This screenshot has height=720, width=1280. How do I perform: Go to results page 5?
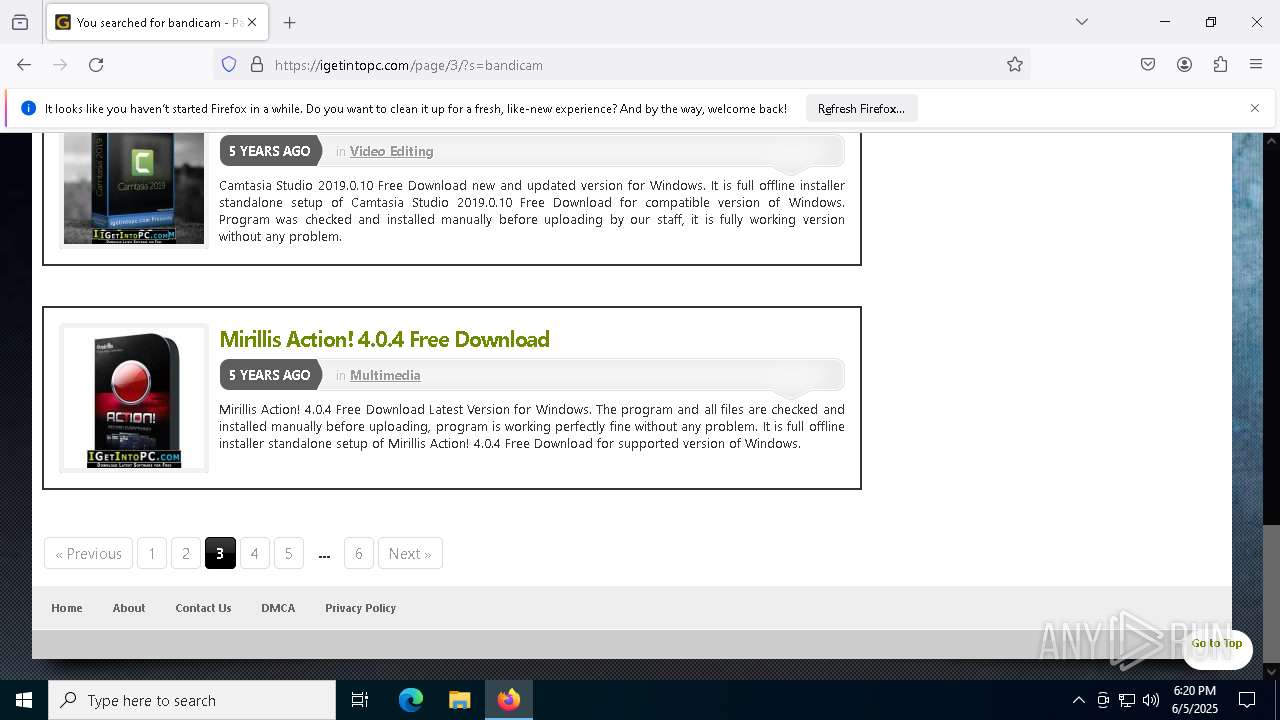click(288, 553)
